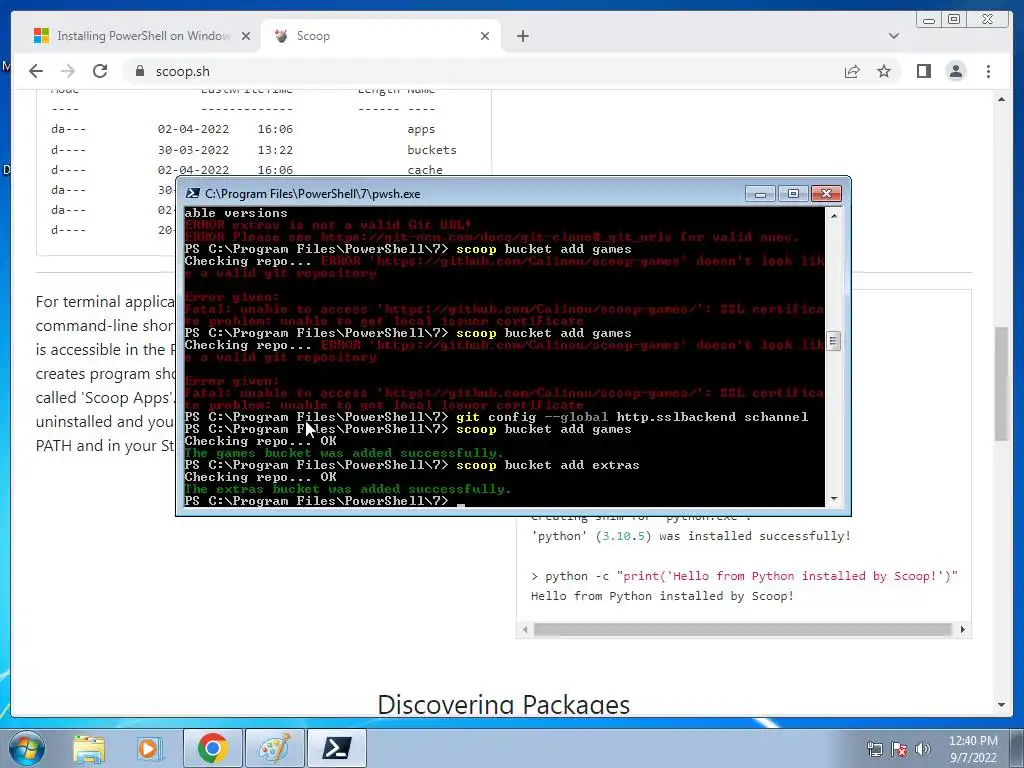The height and width of the screenshot is (768, 1024).
Task: Click the 'cache' directory name in listing
Action: pos(425,170)
